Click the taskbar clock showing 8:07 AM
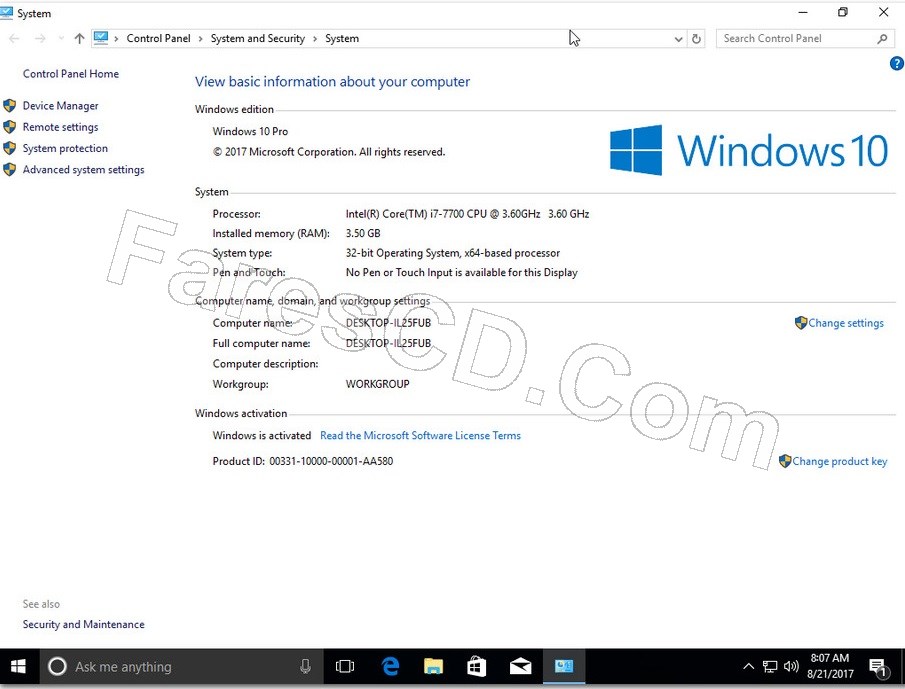 pos(830,666)
